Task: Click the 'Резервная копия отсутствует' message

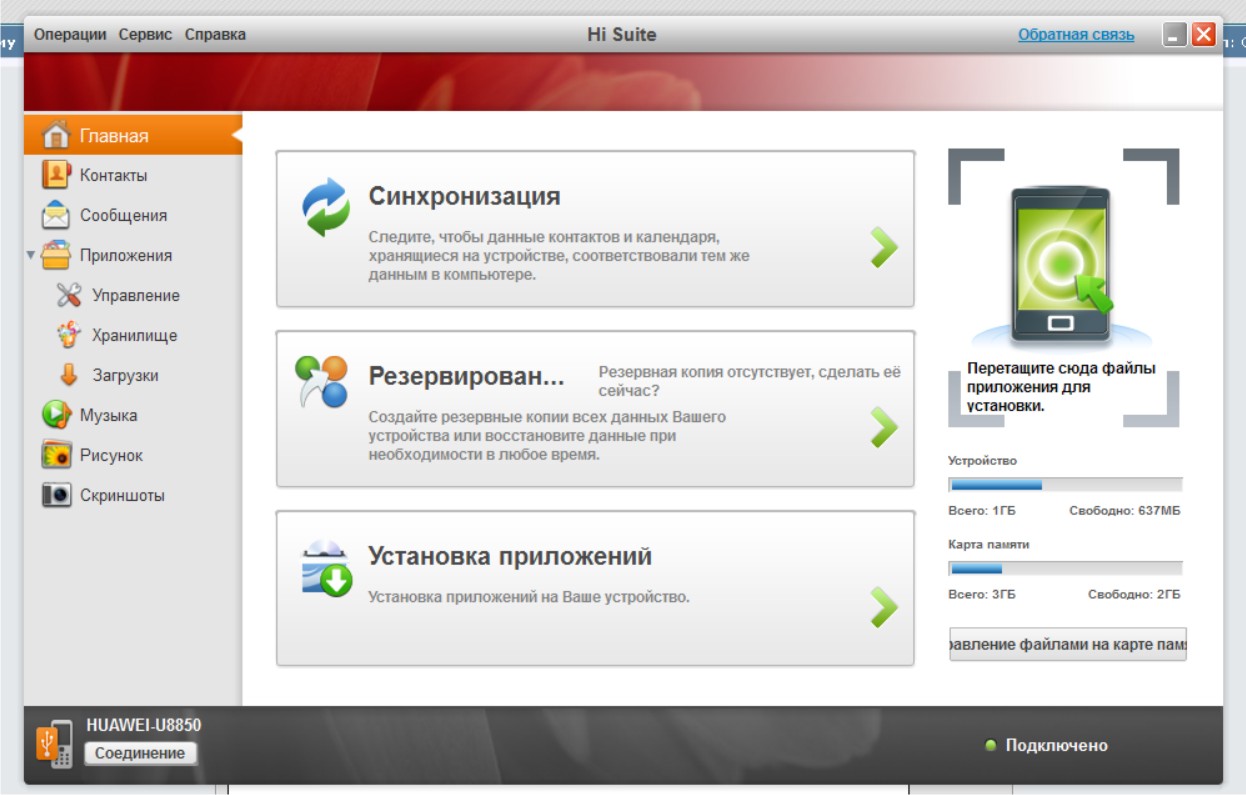Action: pyautogui.click(x=749, y=381)
